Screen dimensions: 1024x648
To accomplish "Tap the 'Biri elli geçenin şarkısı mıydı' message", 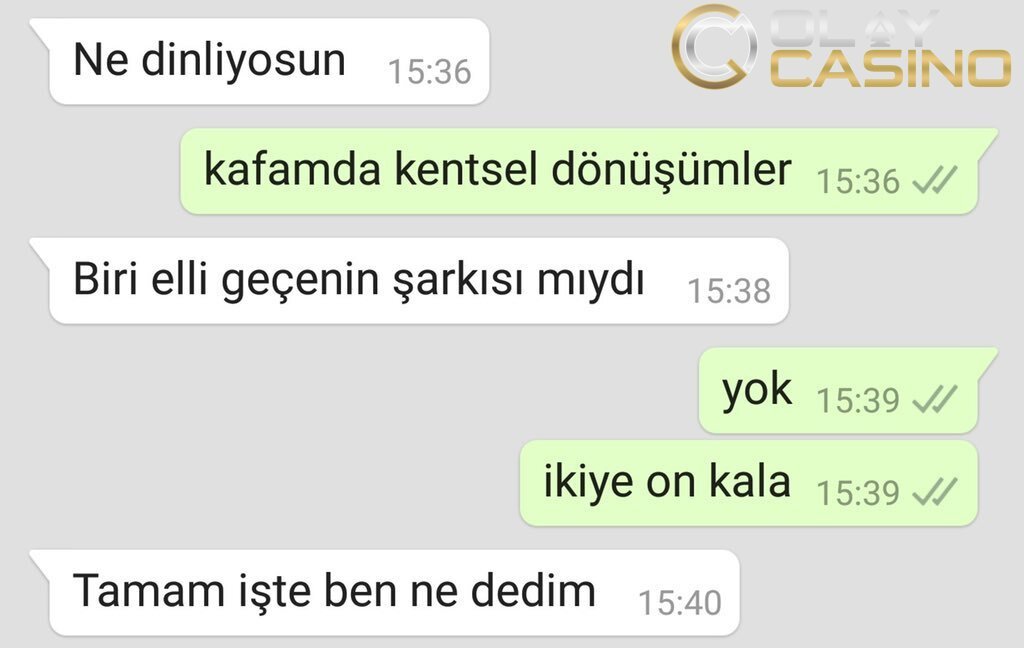I will click(x=419, y=281).
